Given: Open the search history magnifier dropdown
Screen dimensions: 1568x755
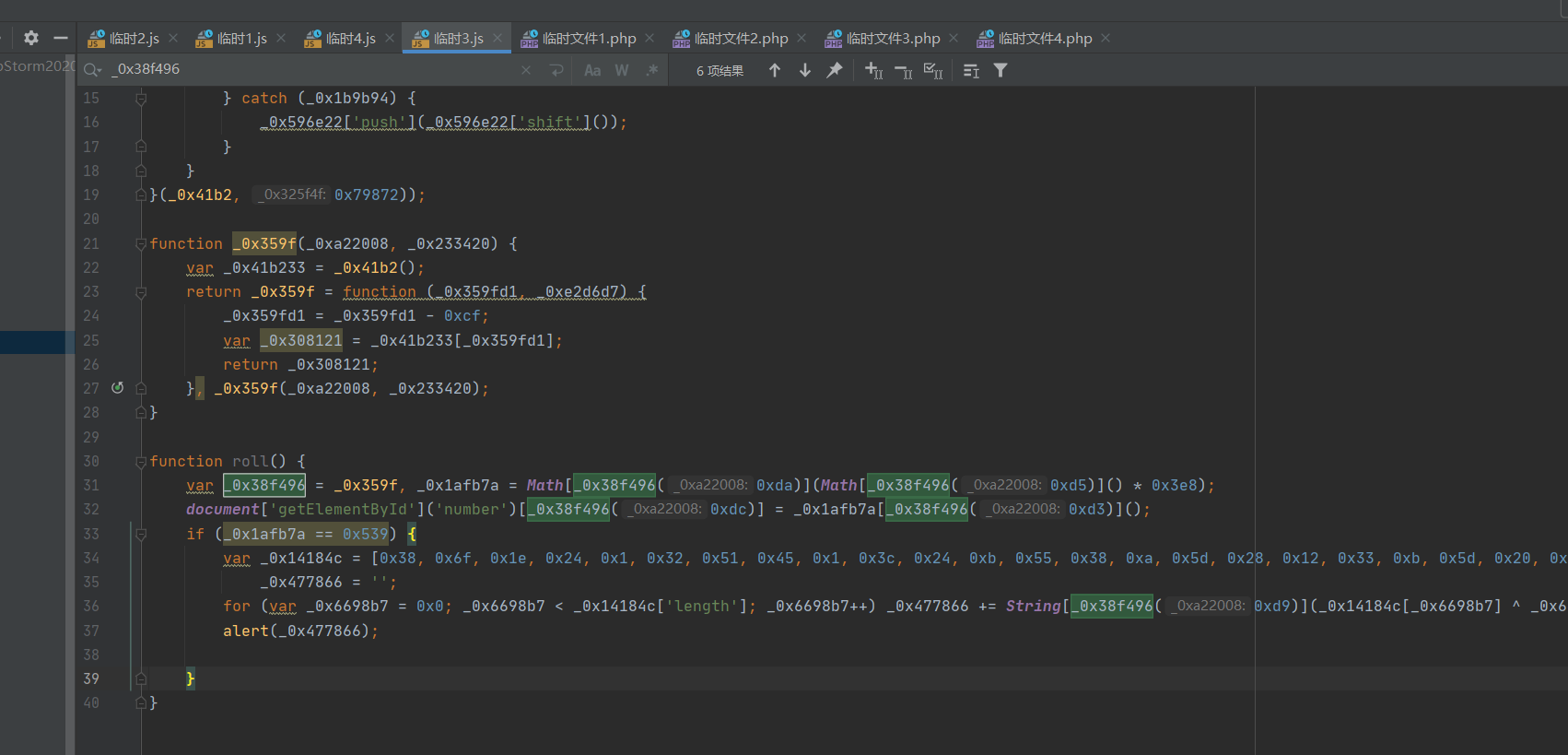Looking at the screenshot, I should tap(93, 70).
